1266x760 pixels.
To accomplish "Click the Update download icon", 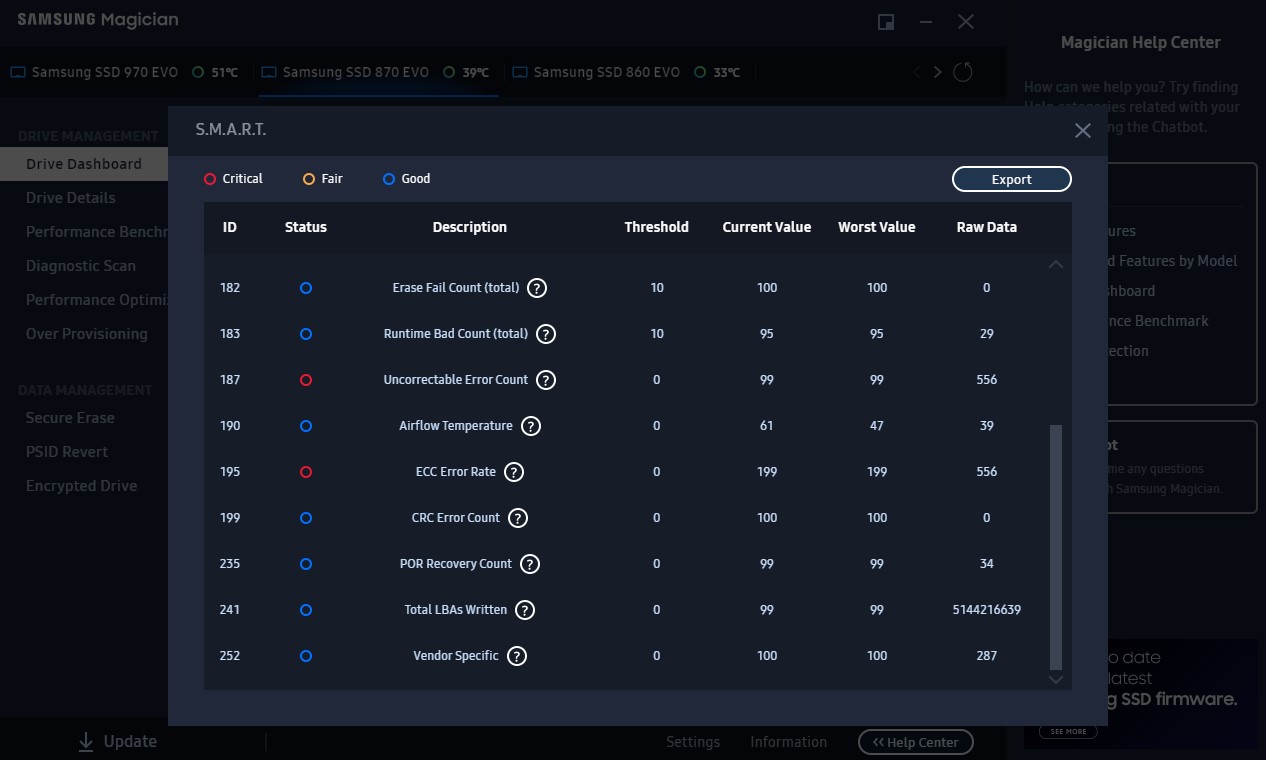I will (86, 741).
